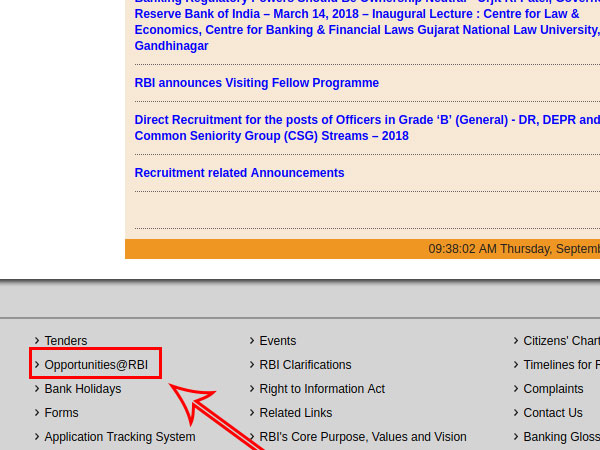Open Events footer link
The width and height of the screenshot is (600, 450).
click(x=277, y=341)
